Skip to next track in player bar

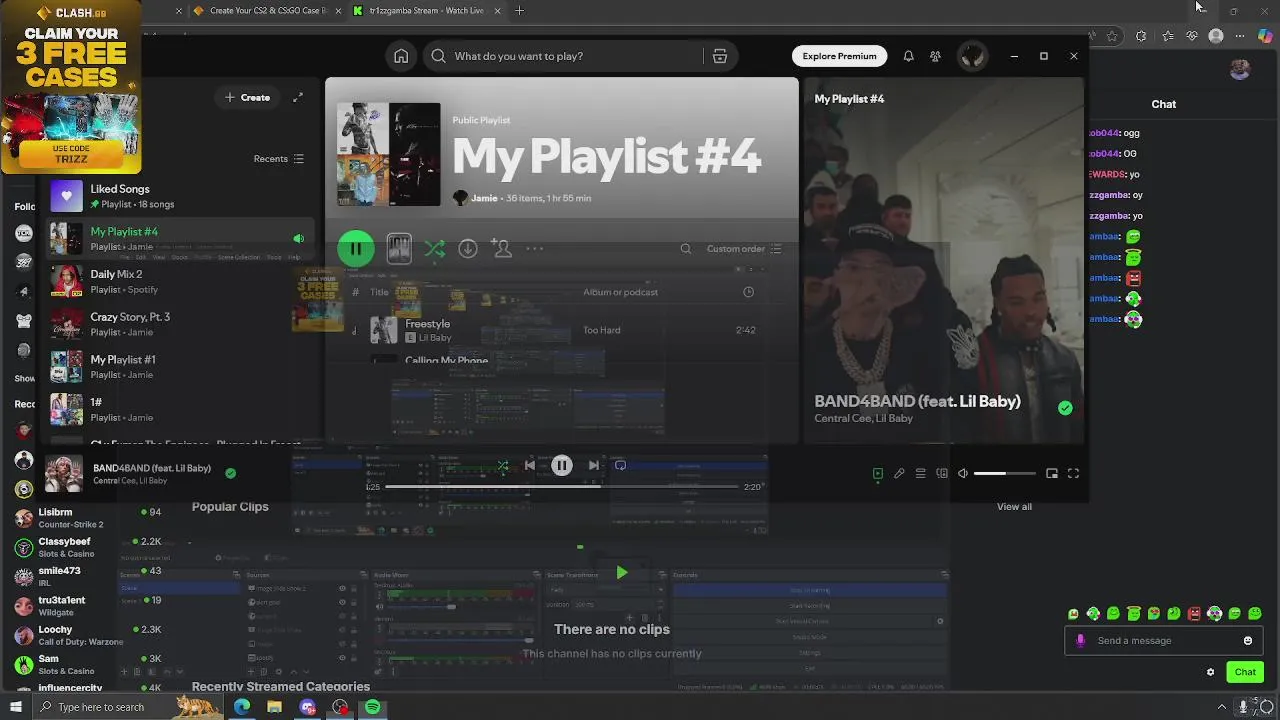(x=594, y=465)
